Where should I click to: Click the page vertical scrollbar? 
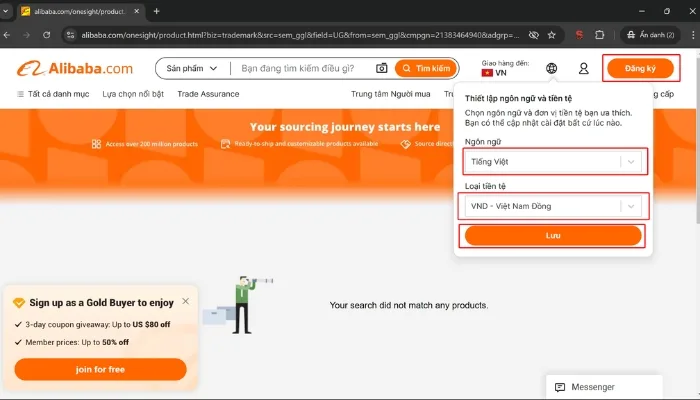pyautogui.click(x=697, y=134)
